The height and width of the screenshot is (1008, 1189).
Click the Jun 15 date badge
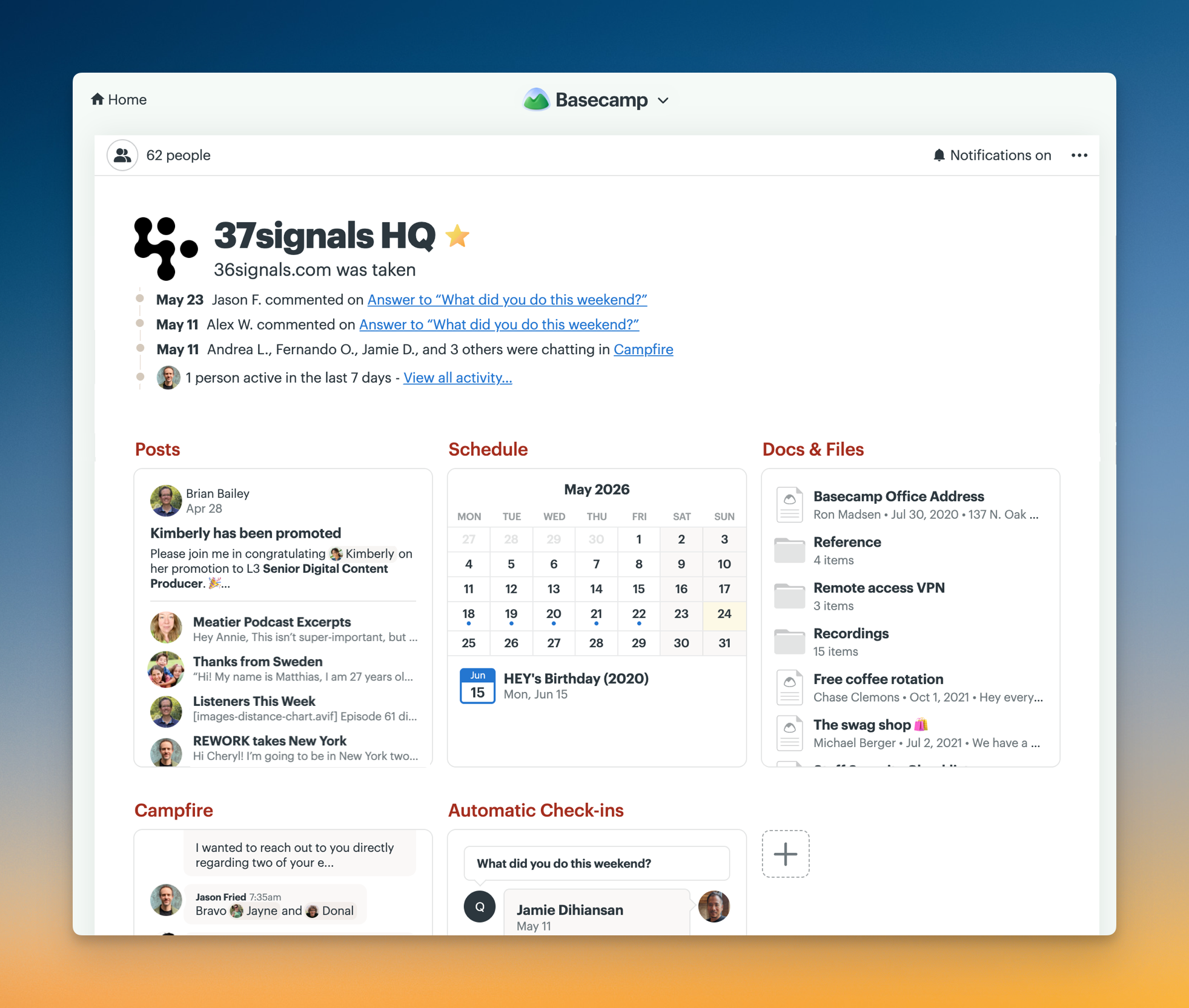(x=477, y=685)
